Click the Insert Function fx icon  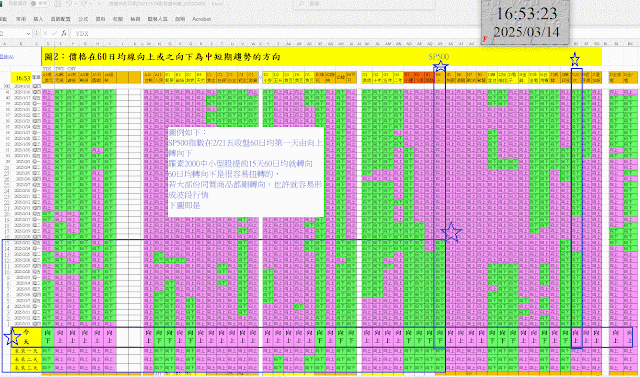[x=63, y=33]
